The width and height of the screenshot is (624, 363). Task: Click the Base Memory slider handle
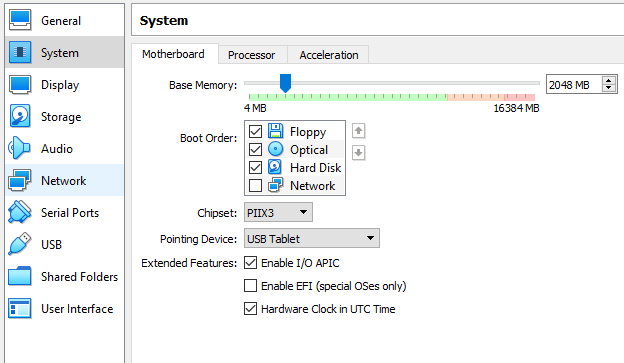click(285, 83)
